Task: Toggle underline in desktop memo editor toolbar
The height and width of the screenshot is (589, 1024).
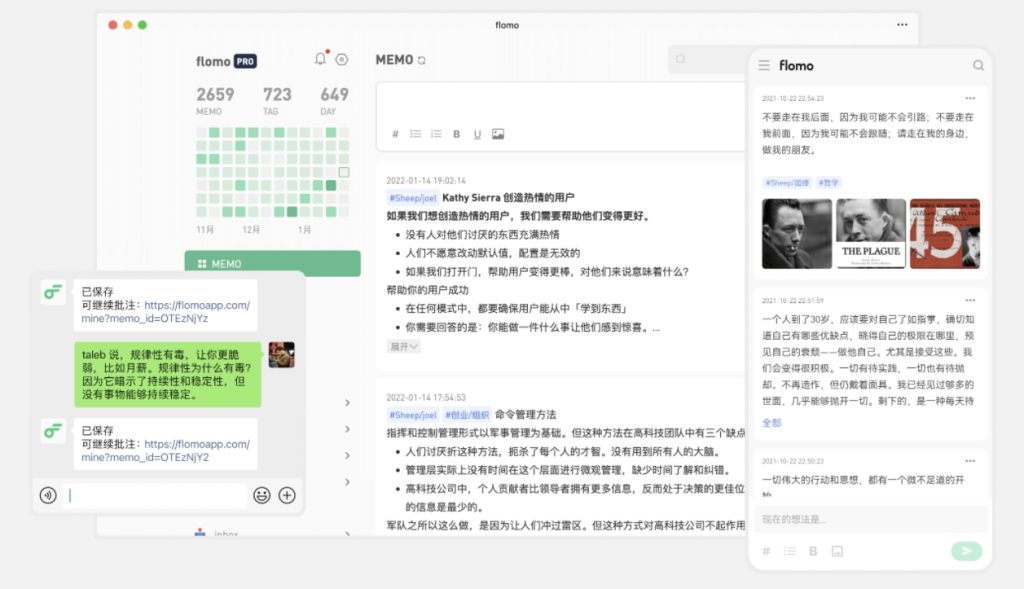Action: coord(477,134)
